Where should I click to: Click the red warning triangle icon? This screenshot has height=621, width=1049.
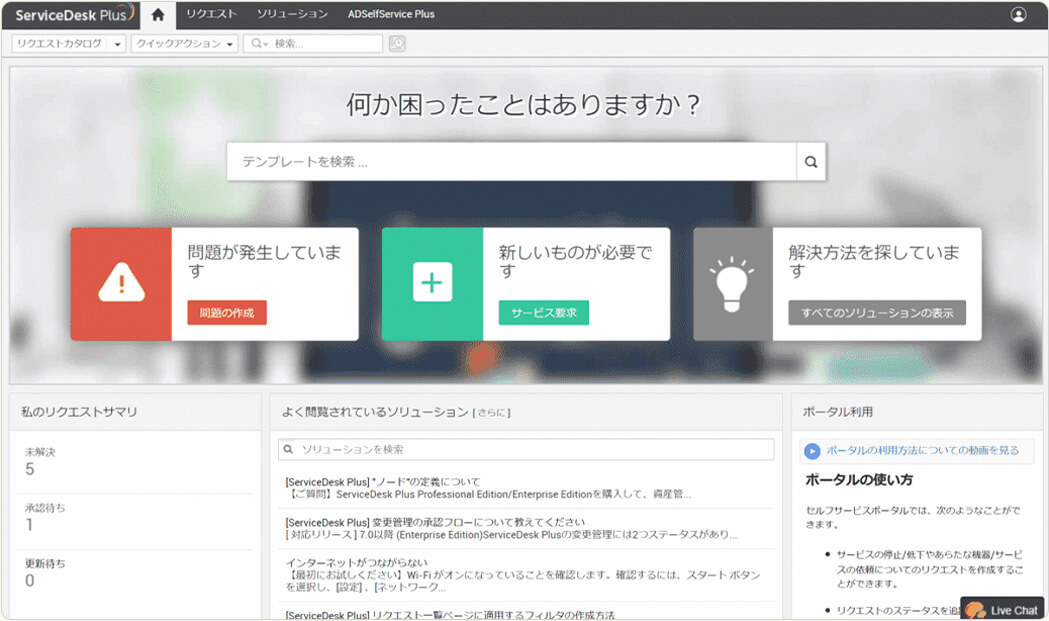[121, 284]
